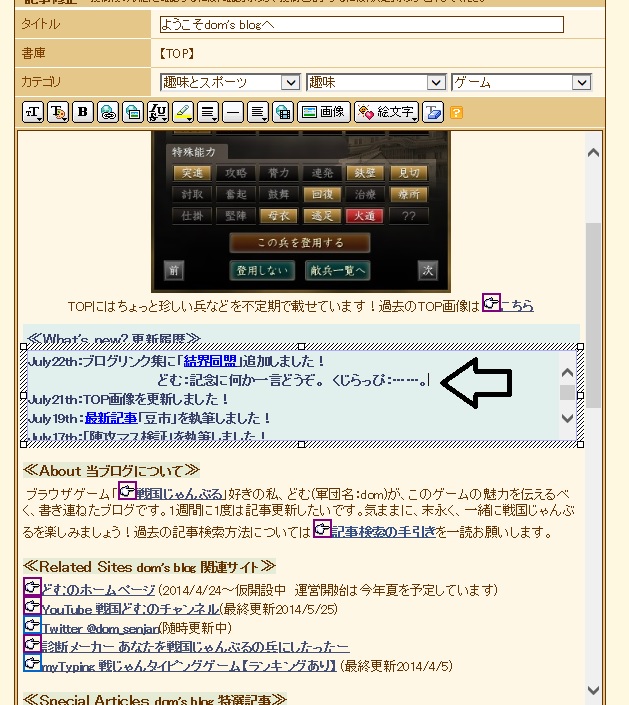
Task: Open the orange help question icon
Action: [x=456, y=112]
